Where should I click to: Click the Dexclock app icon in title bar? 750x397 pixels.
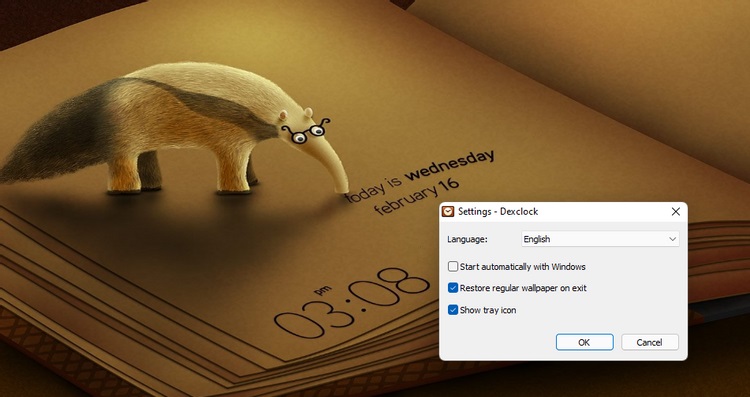448,211
